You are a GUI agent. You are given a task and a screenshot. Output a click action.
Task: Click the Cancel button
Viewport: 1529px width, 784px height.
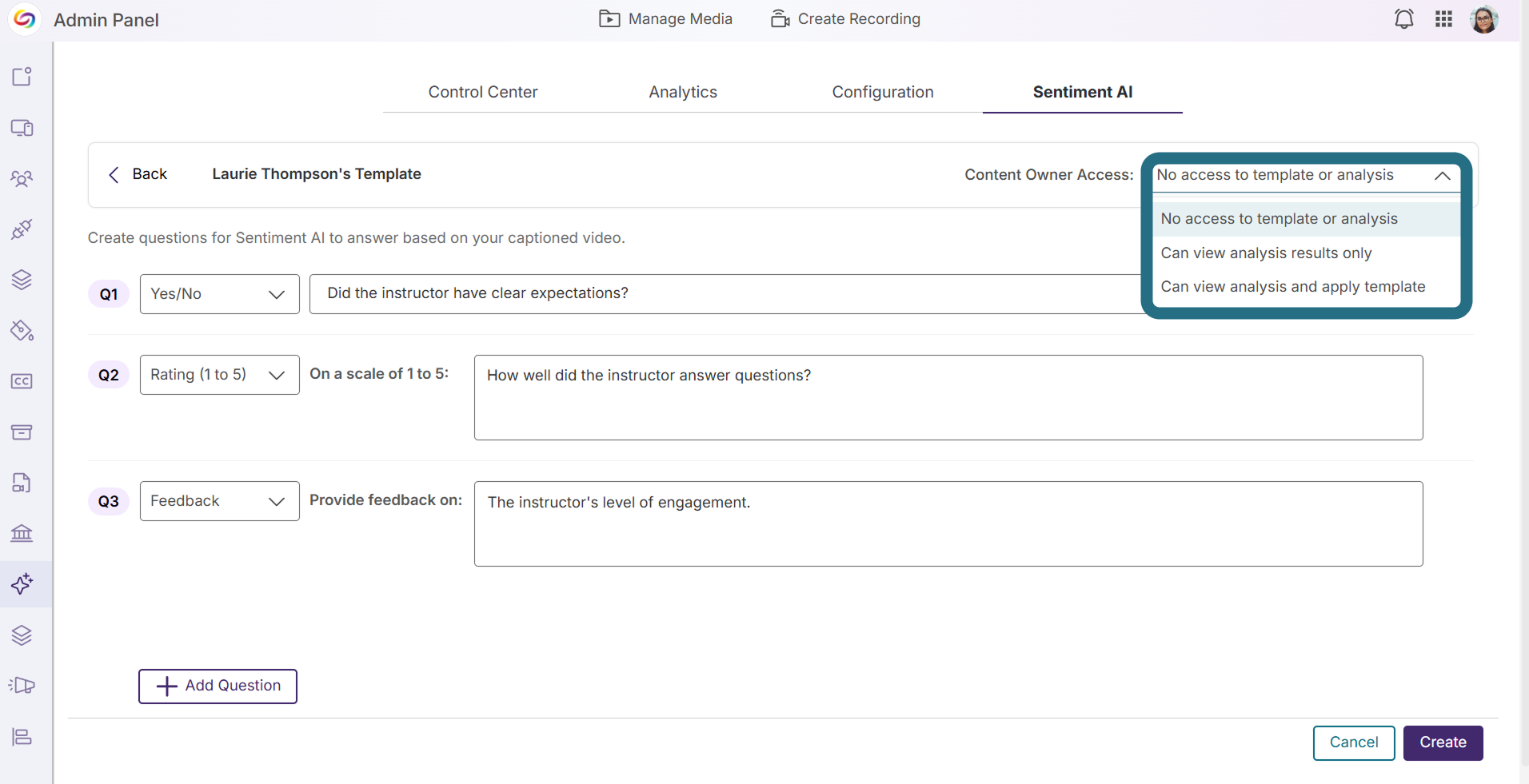(x=1354, y=743)
